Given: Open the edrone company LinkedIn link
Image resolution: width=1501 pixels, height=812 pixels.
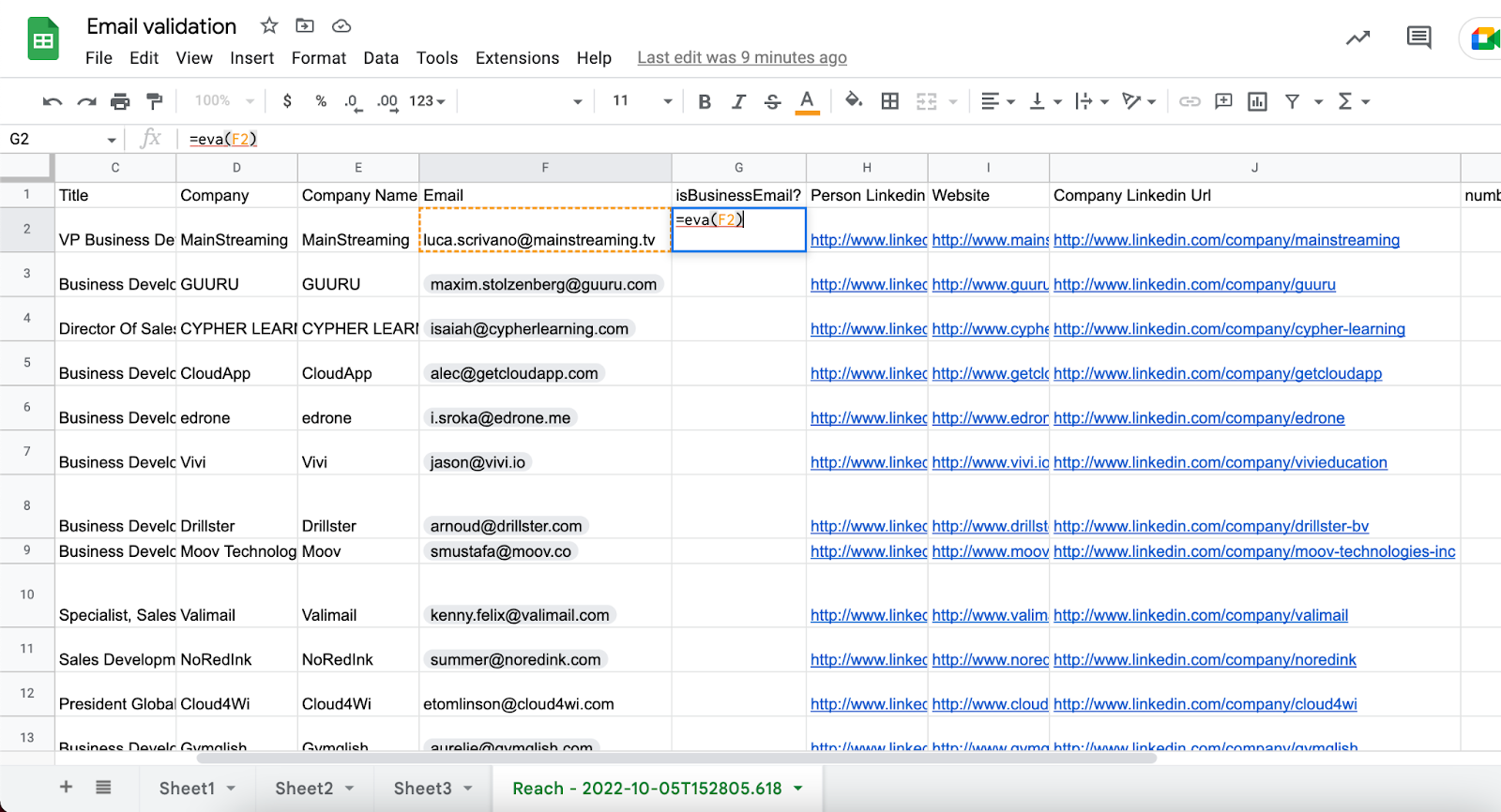Looking at the screenshot, I should 1199,418.
